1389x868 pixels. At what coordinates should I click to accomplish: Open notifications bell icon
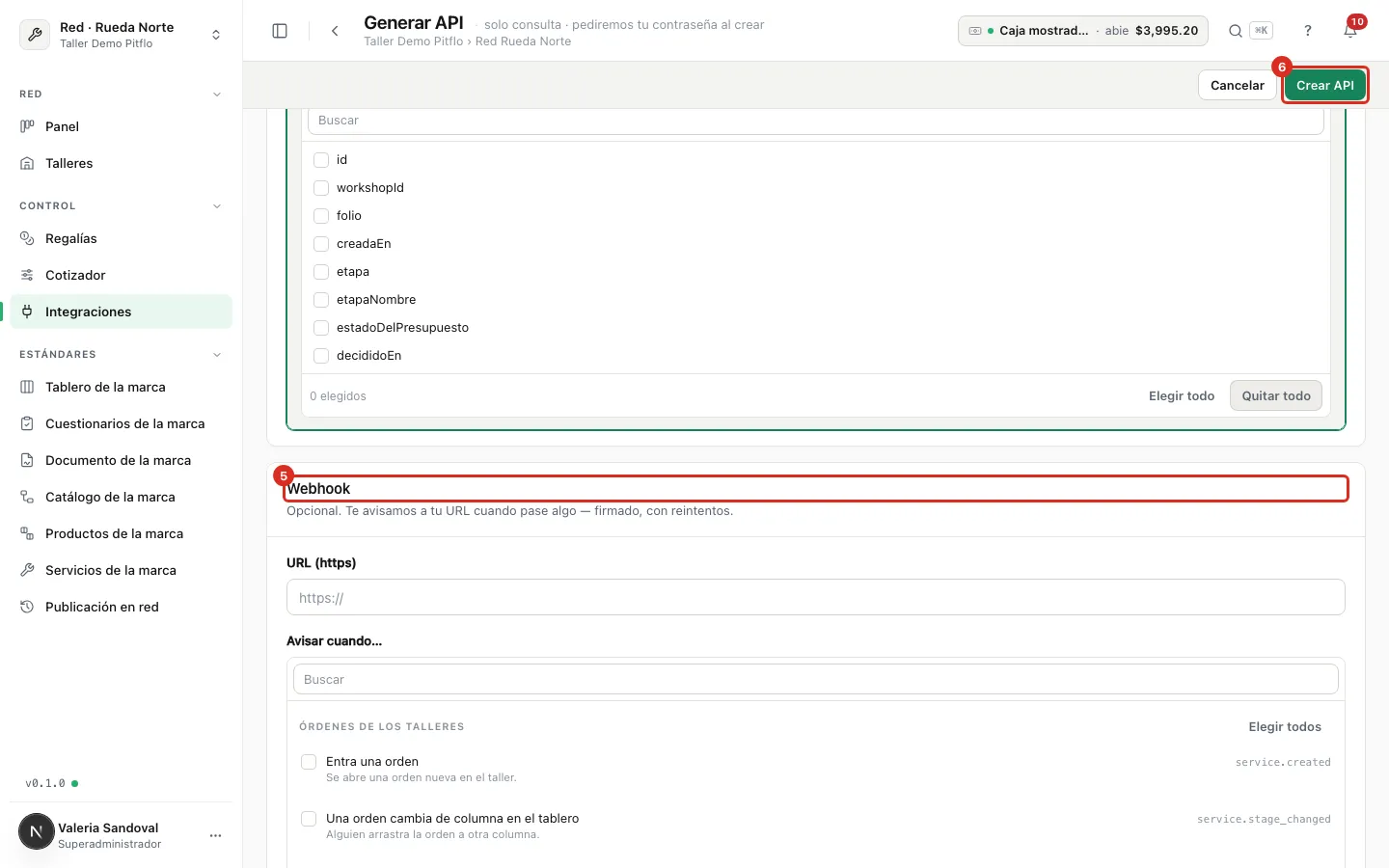point(1350,31)
